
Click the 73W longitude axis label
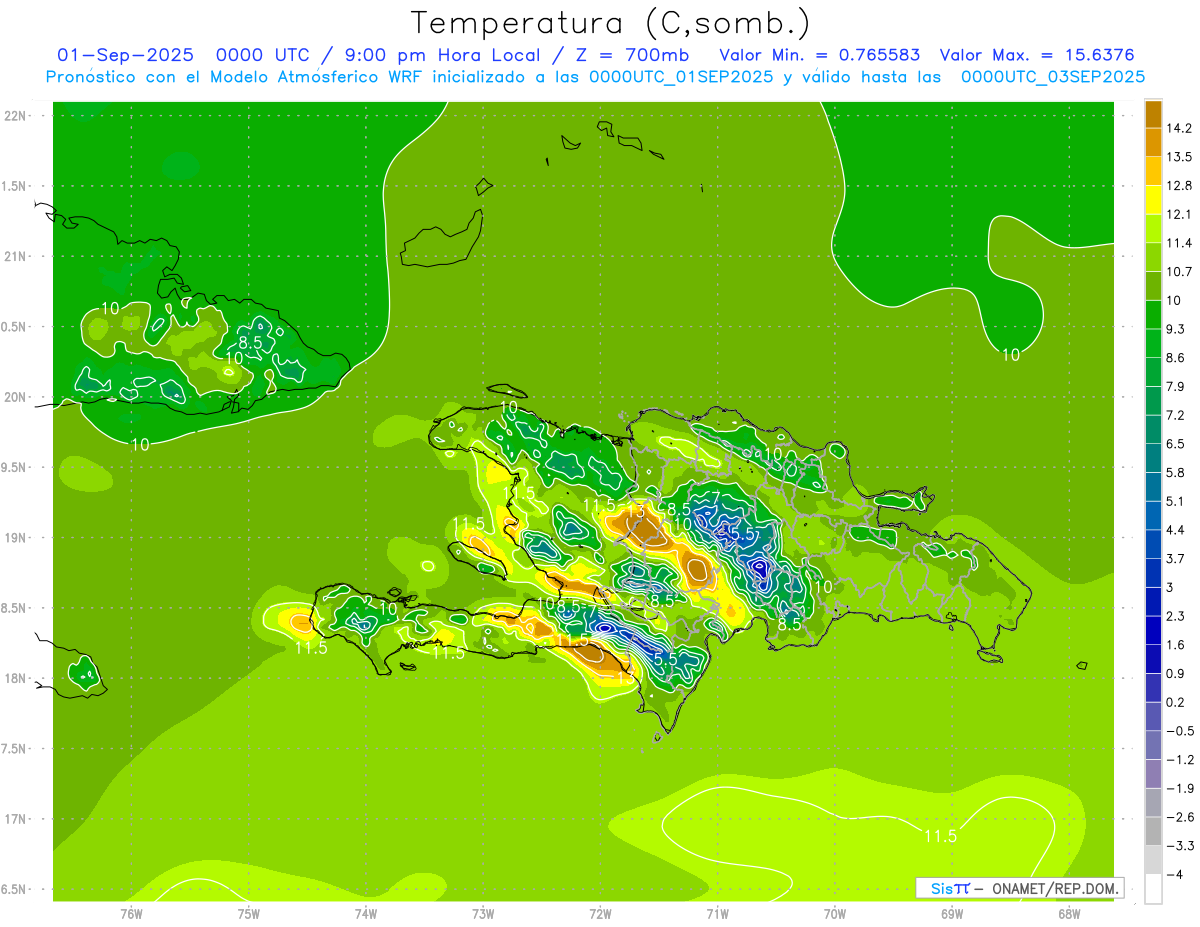click(483, 913)
